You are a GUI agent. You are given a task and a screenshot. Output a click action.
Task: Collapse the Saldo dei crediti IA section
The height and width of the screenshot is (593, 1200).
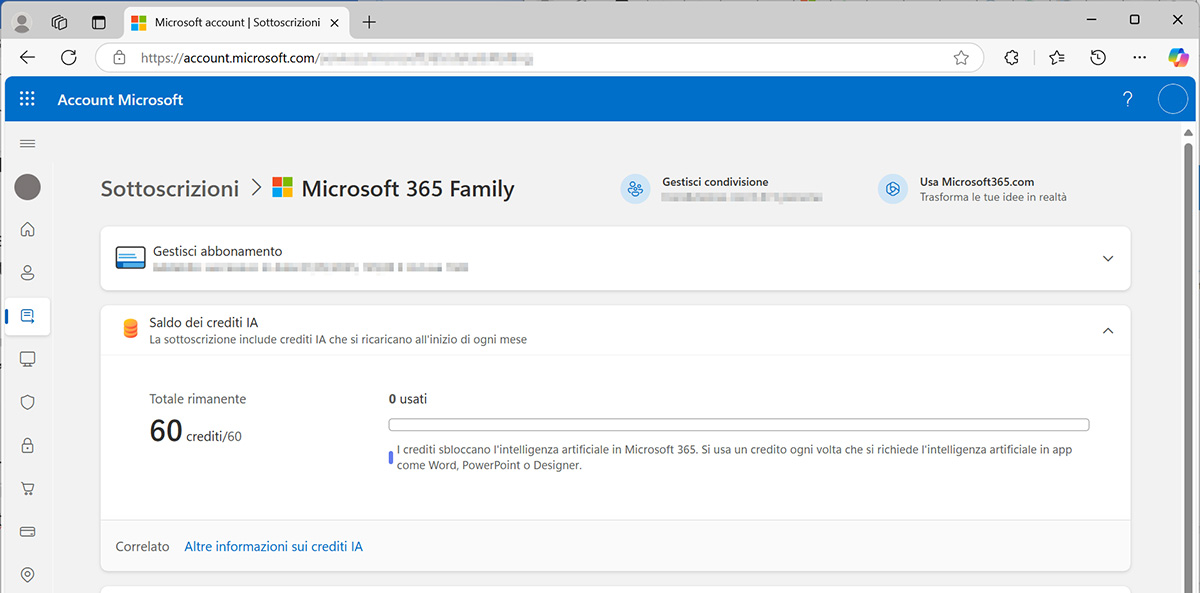1107,331
